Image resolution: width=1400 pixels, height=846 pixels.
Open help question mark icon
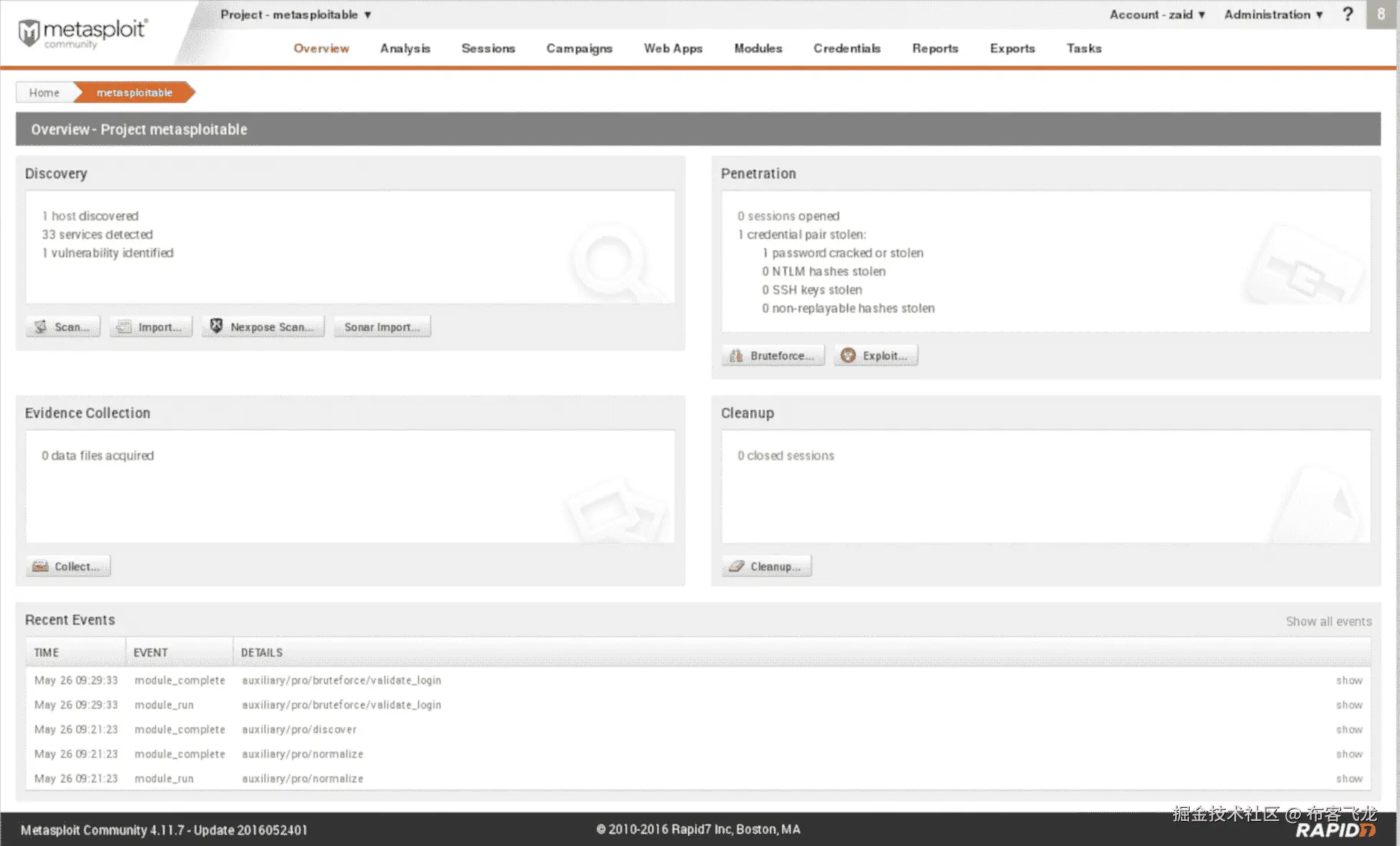click(x=1348, y=14)
